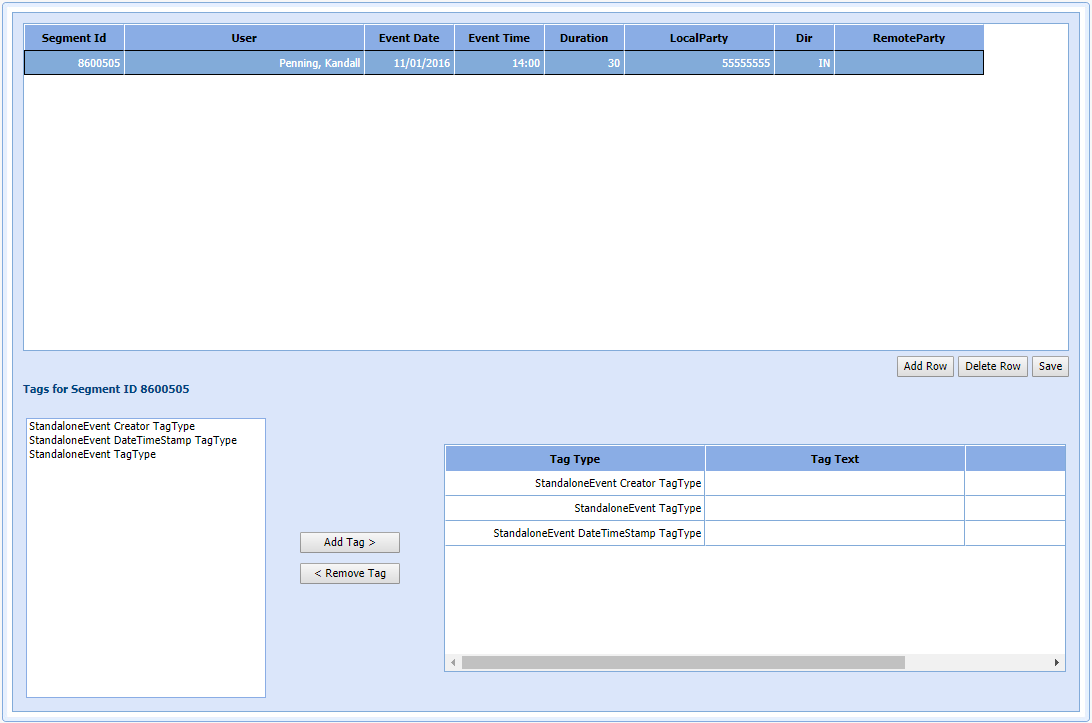1092x723 pixels.
Task: Select StandaloneEvent DateTimeStamp TagType in left list
Action: click(x=133, y=440)
